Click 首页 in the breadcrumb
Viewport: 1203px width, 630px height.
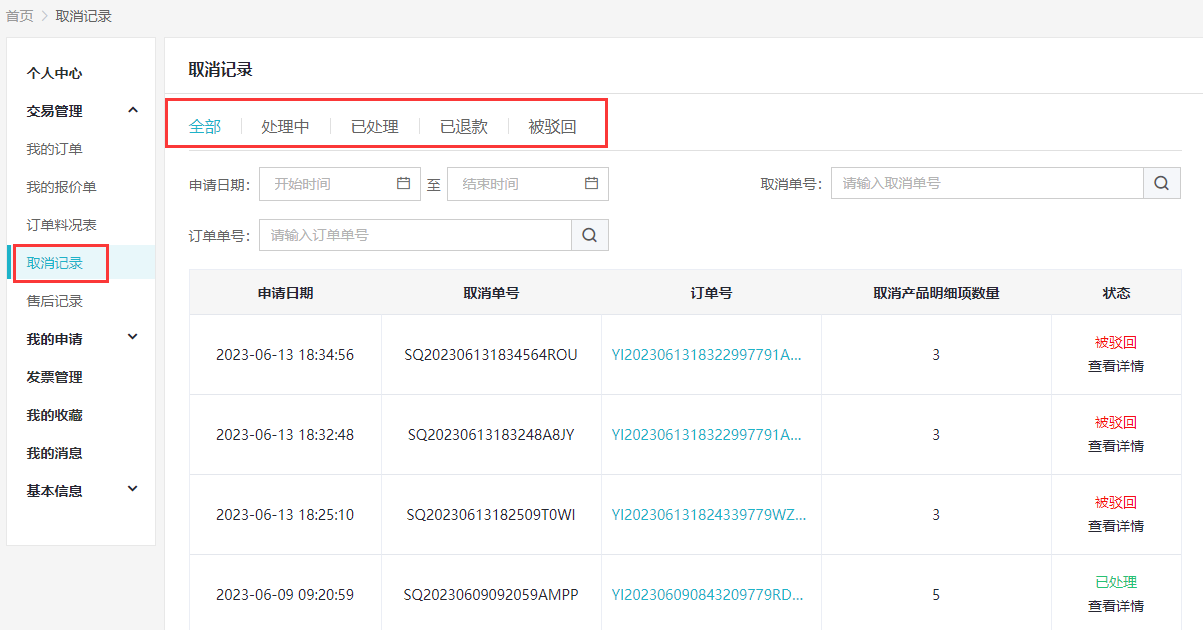point(19,16)
